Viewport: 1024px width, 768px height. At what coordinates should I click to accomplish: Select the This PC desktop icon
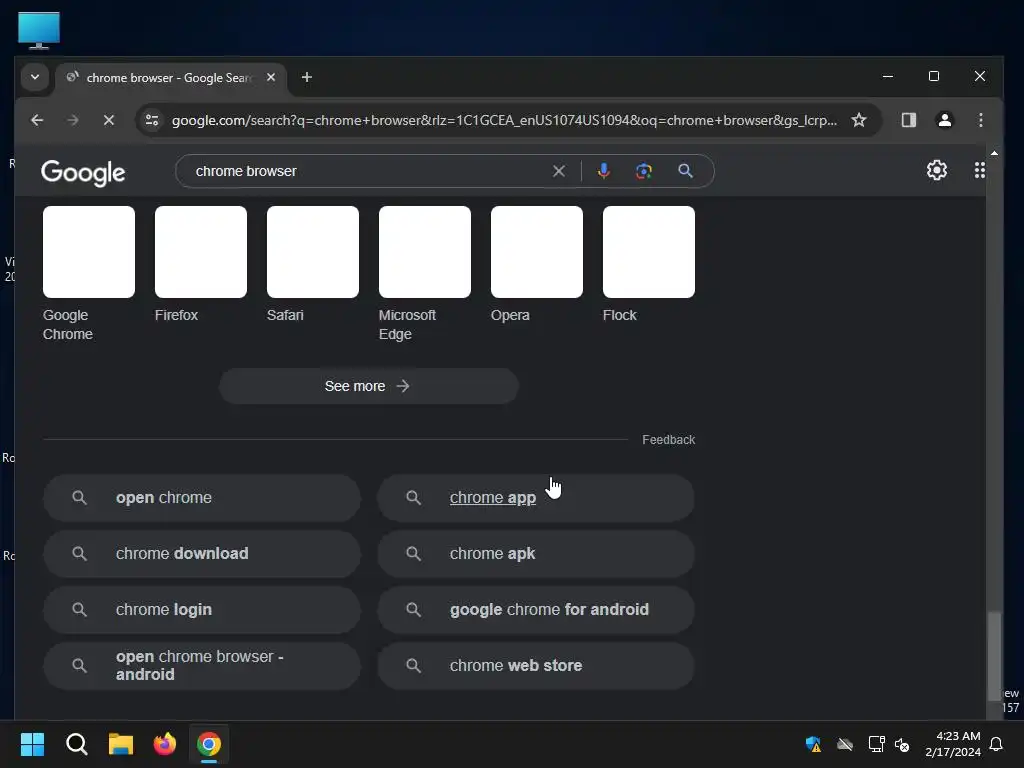pos(39,30)
